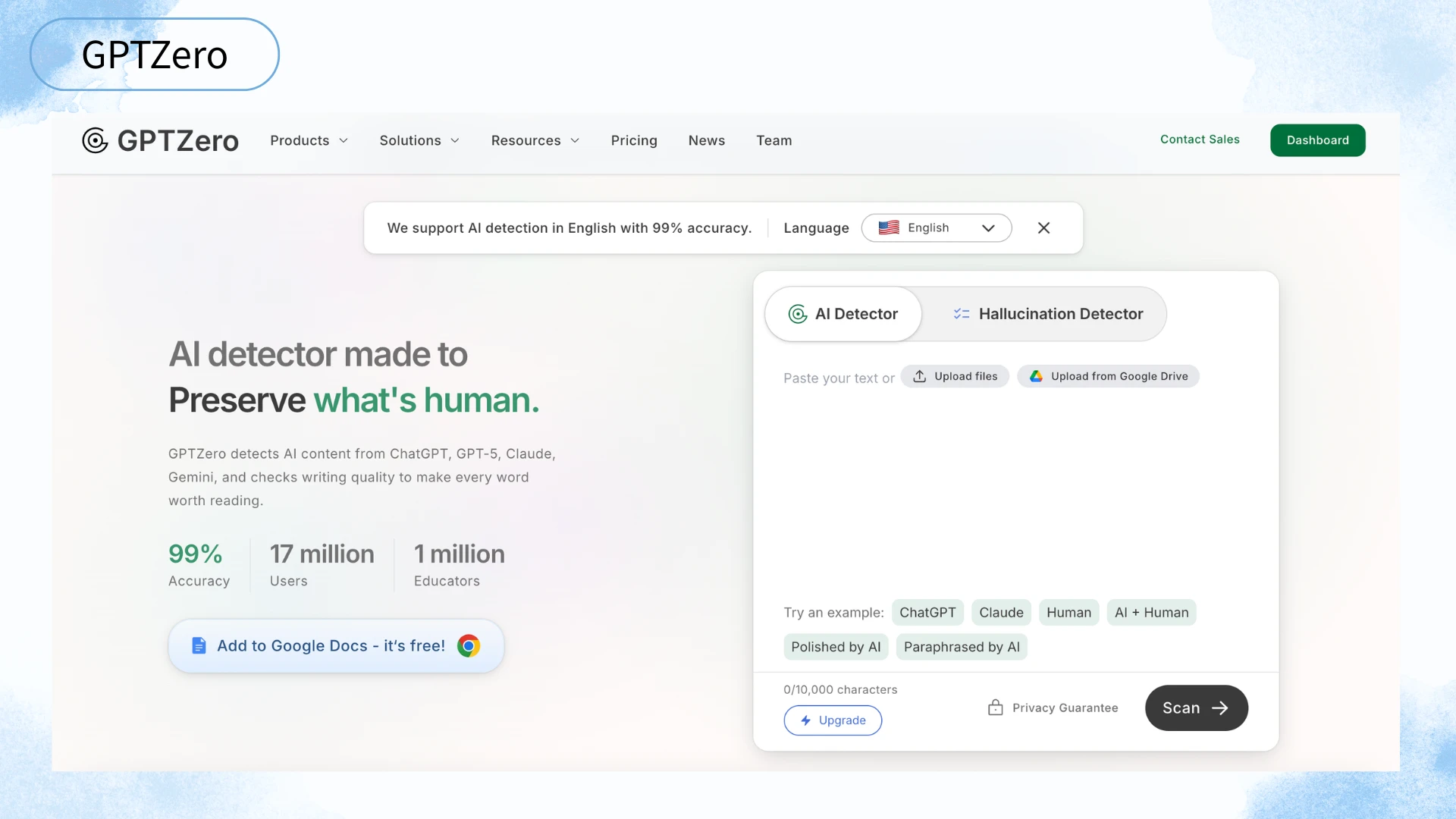The width and height of the screenshot is (1456, 819).
Task: Try the Claude example
Action: (1001, 613)
